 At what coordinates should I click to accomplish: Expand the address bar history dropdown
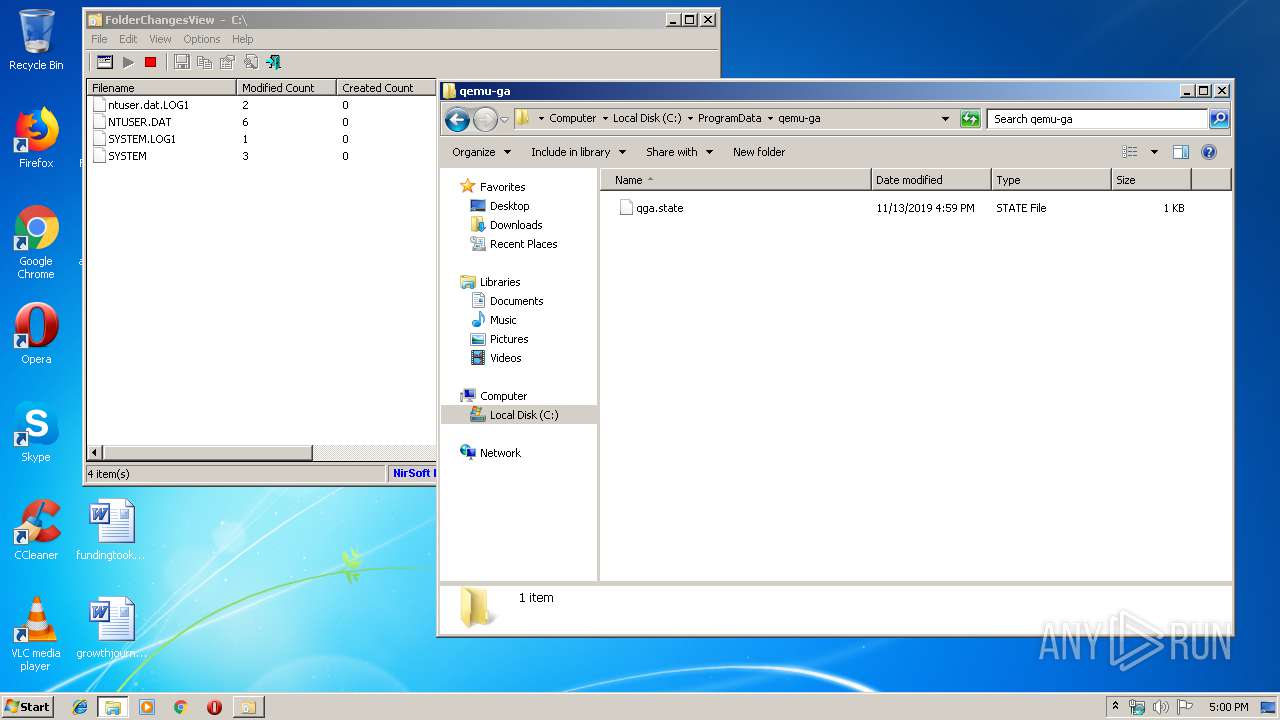click(945, 119)
